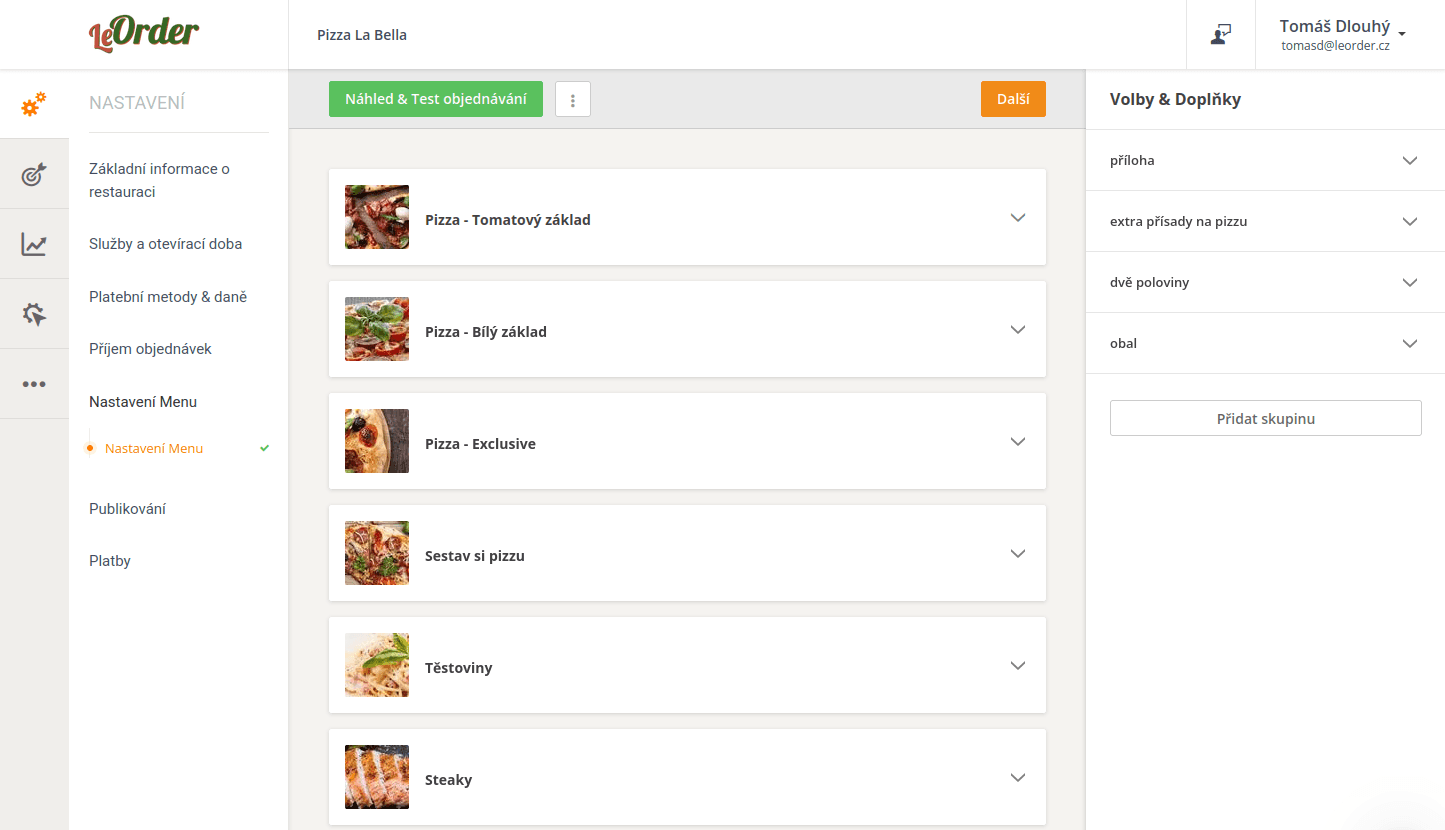Open the three-dots more sidebar icon

[34, 384]
